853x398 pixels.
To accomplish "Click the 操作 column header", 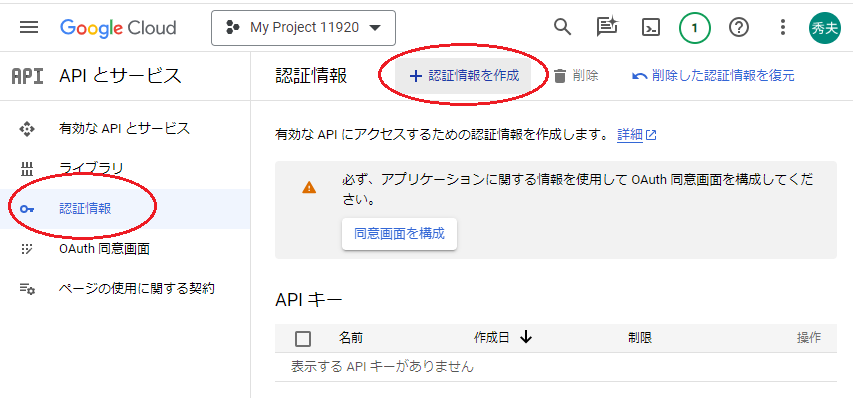I will [809, 338].
